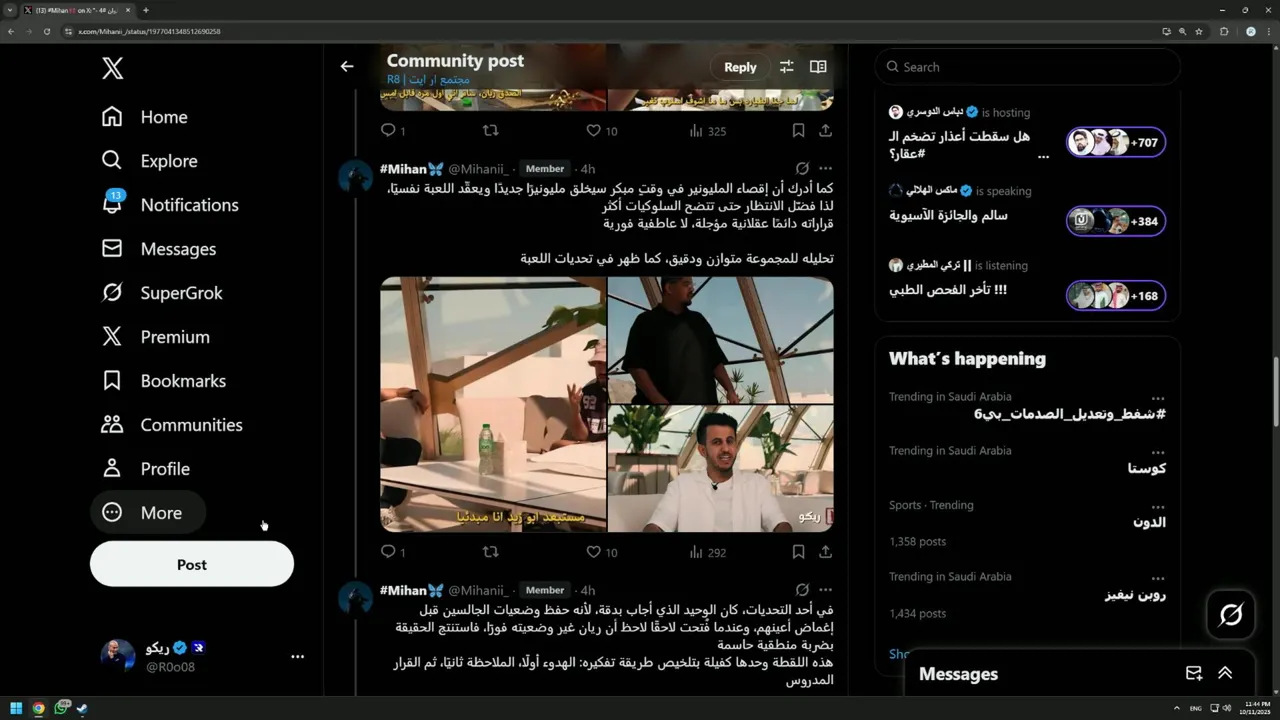The image size is (1280, 720).
Task: Click the white Post button
Action: (192, 564)
